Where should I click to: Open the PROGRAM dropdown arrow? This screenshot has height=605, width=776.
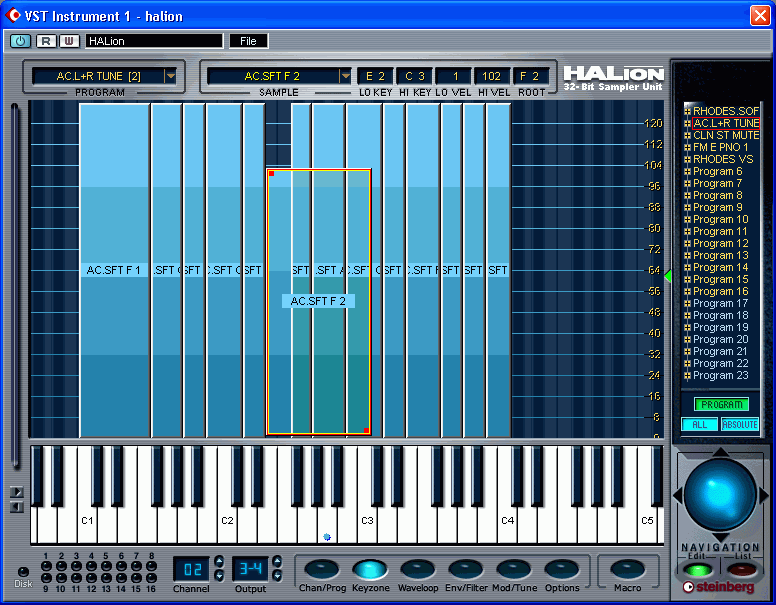[171, 76]
